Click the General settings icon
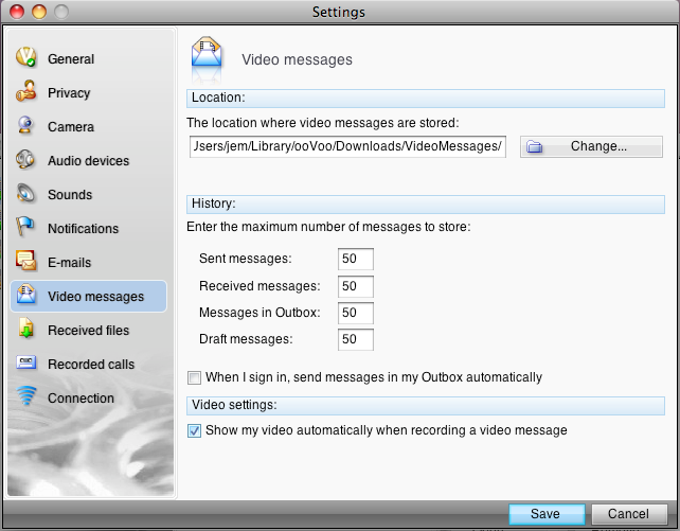Image resolution: width=680 pixels, height=531 pixels. point(26,57)
